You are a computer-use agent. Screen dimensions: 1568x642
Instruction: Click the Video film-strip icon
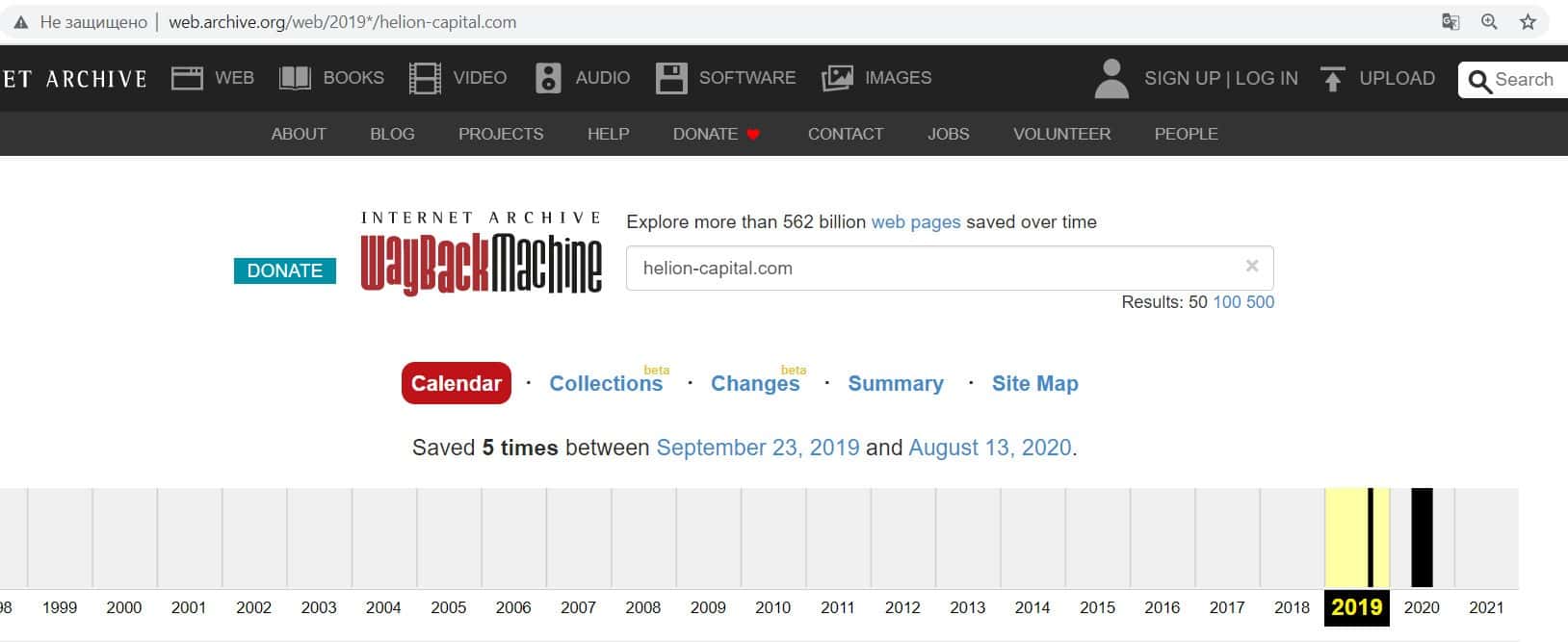tap(425, 78)
